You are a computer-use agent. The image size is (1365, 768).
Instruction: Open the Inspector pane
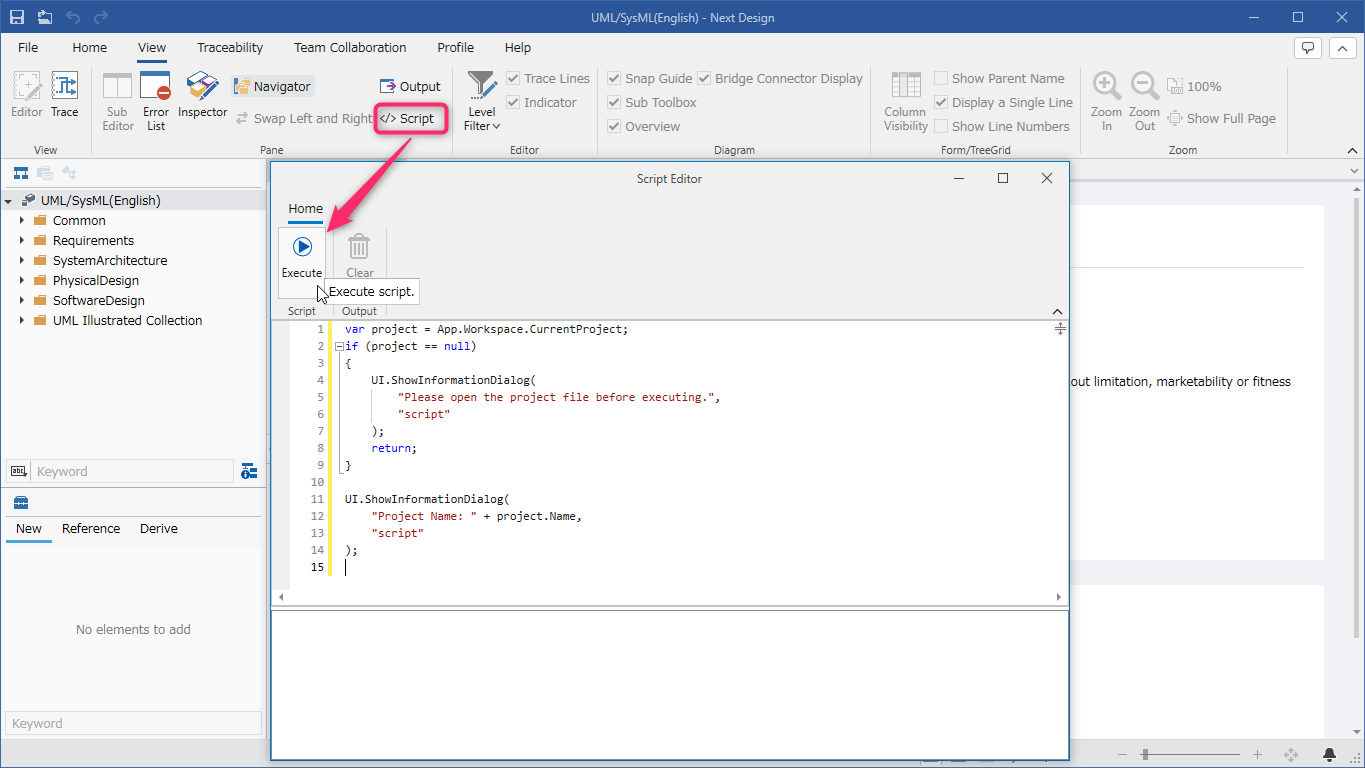click(203, 95)
